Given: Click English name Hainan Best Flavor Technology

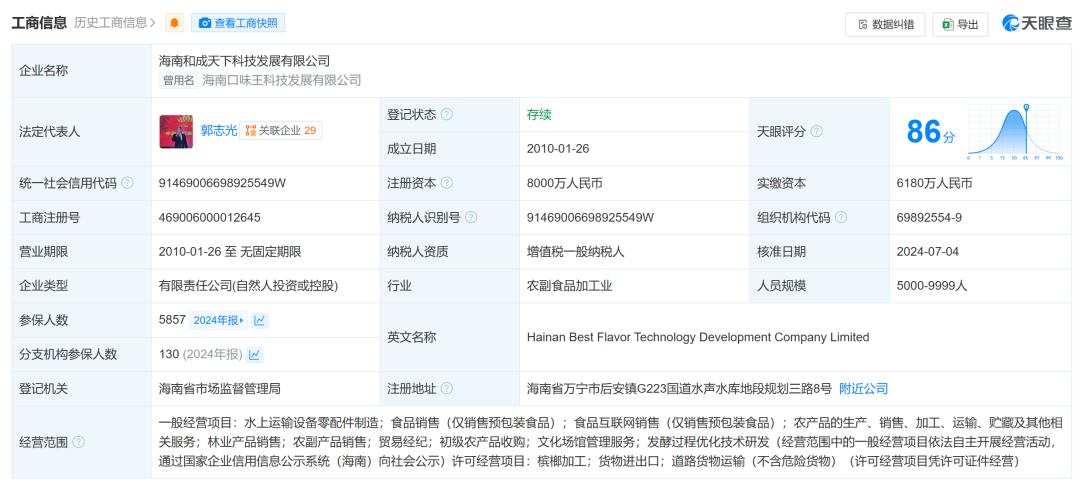Looking at the screenshot, I should (698, 338).
